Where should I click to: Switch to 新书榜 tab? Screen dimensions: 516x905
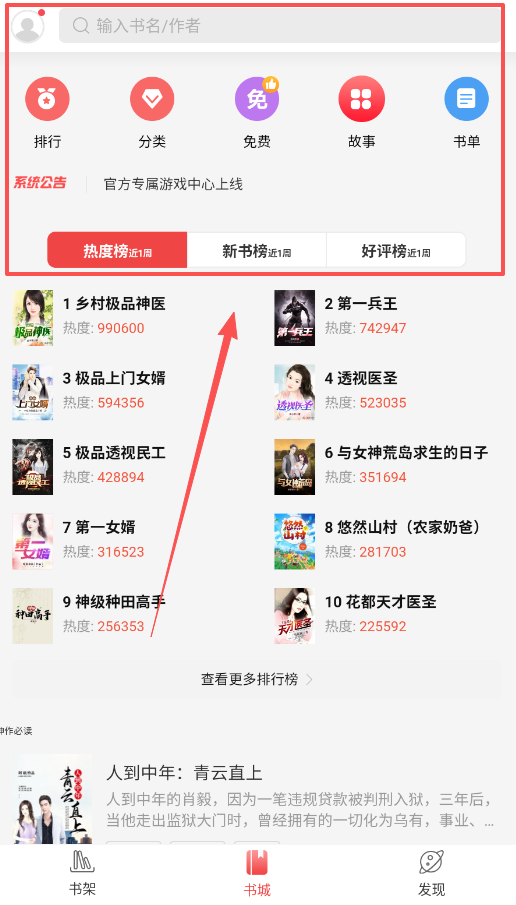(x=257, y=250)
